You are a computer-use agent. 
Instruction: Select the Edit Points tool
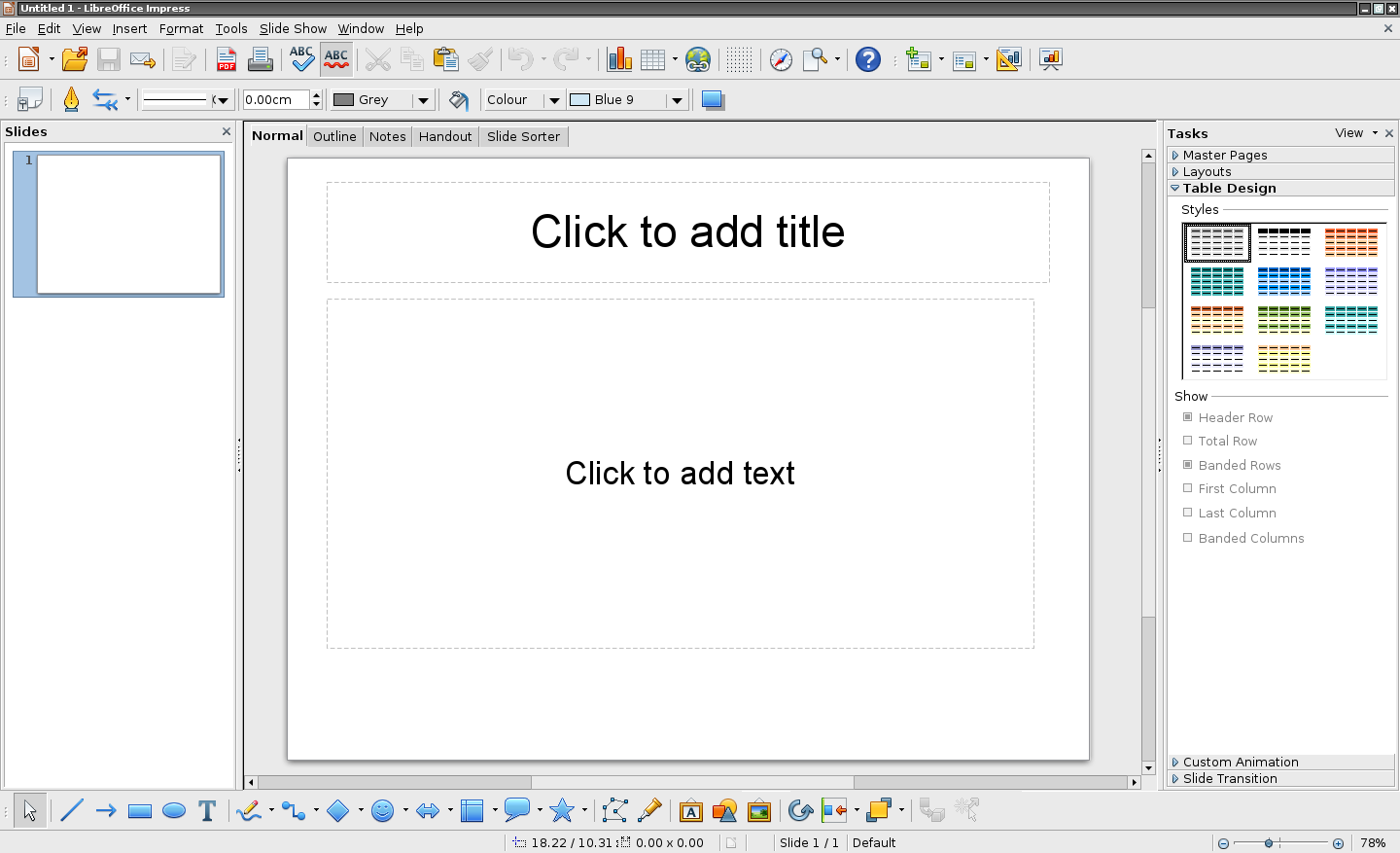[615, 809]
